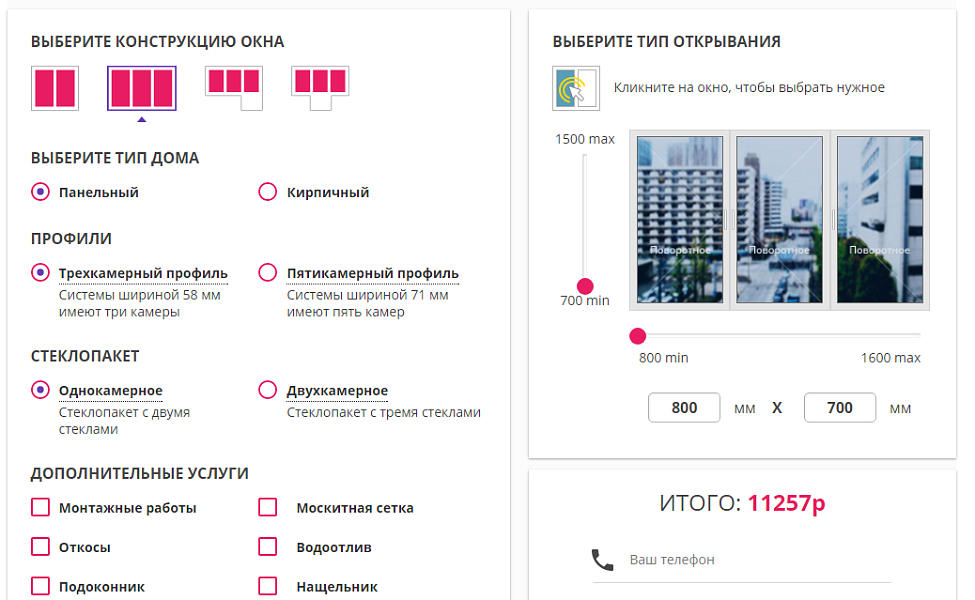975x600 pixels.
Task: Click the vertical height slider handle
Action: point(586,287)
